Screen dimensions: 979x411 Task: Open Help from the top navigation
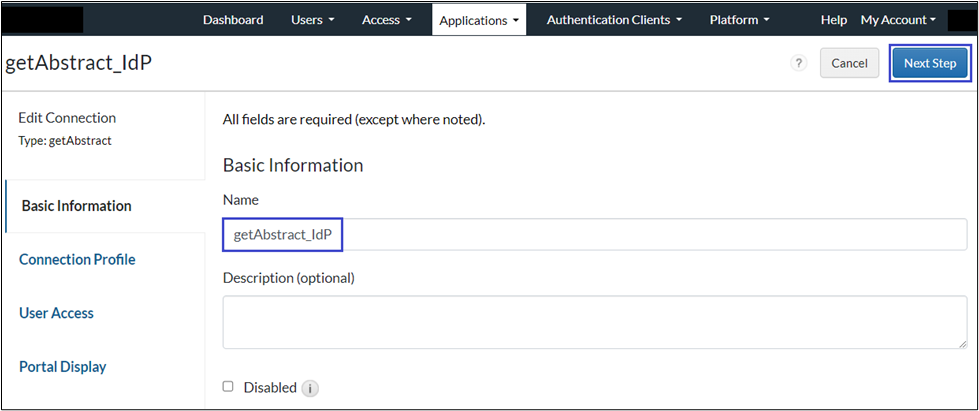pos(833,19)
